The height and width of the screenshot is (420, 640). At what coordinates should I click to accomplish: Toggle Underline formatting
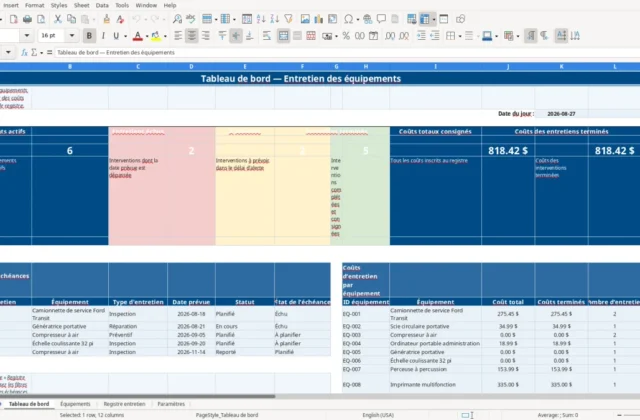point(116,36)
